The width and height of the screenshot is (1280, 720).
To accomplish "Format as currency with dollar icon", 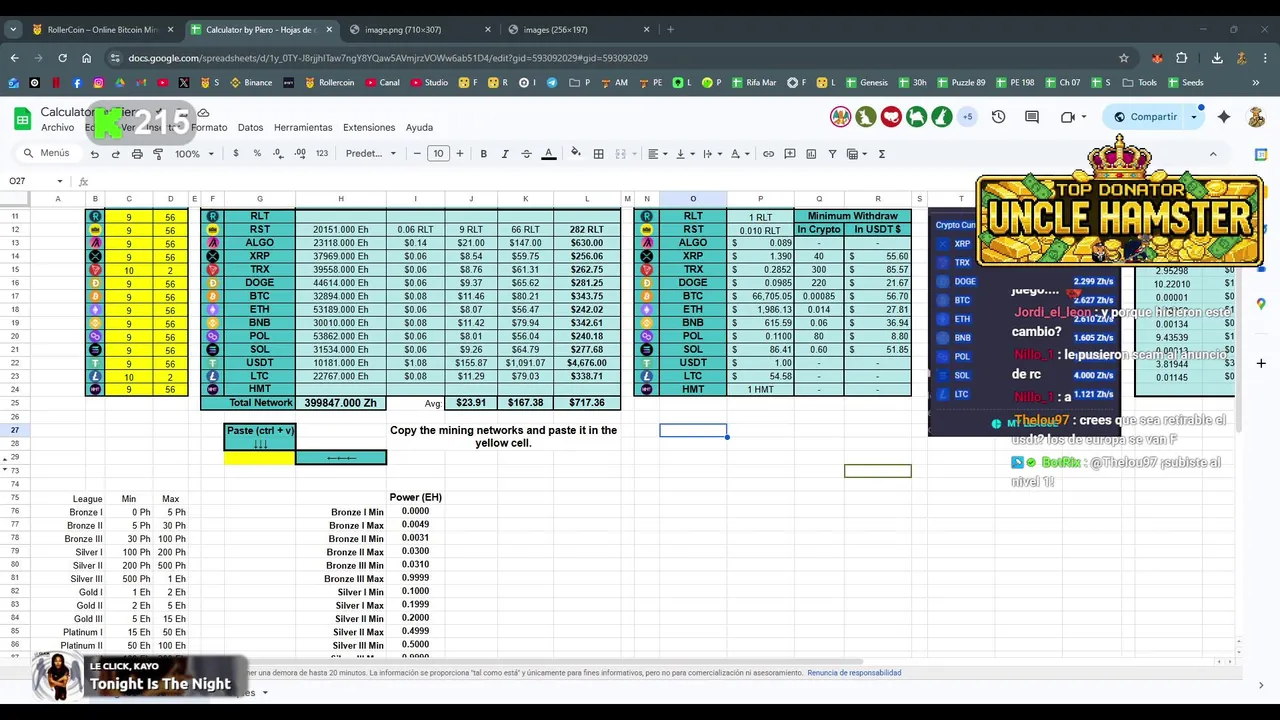I will pyautogui.click(x=236, y=154).
